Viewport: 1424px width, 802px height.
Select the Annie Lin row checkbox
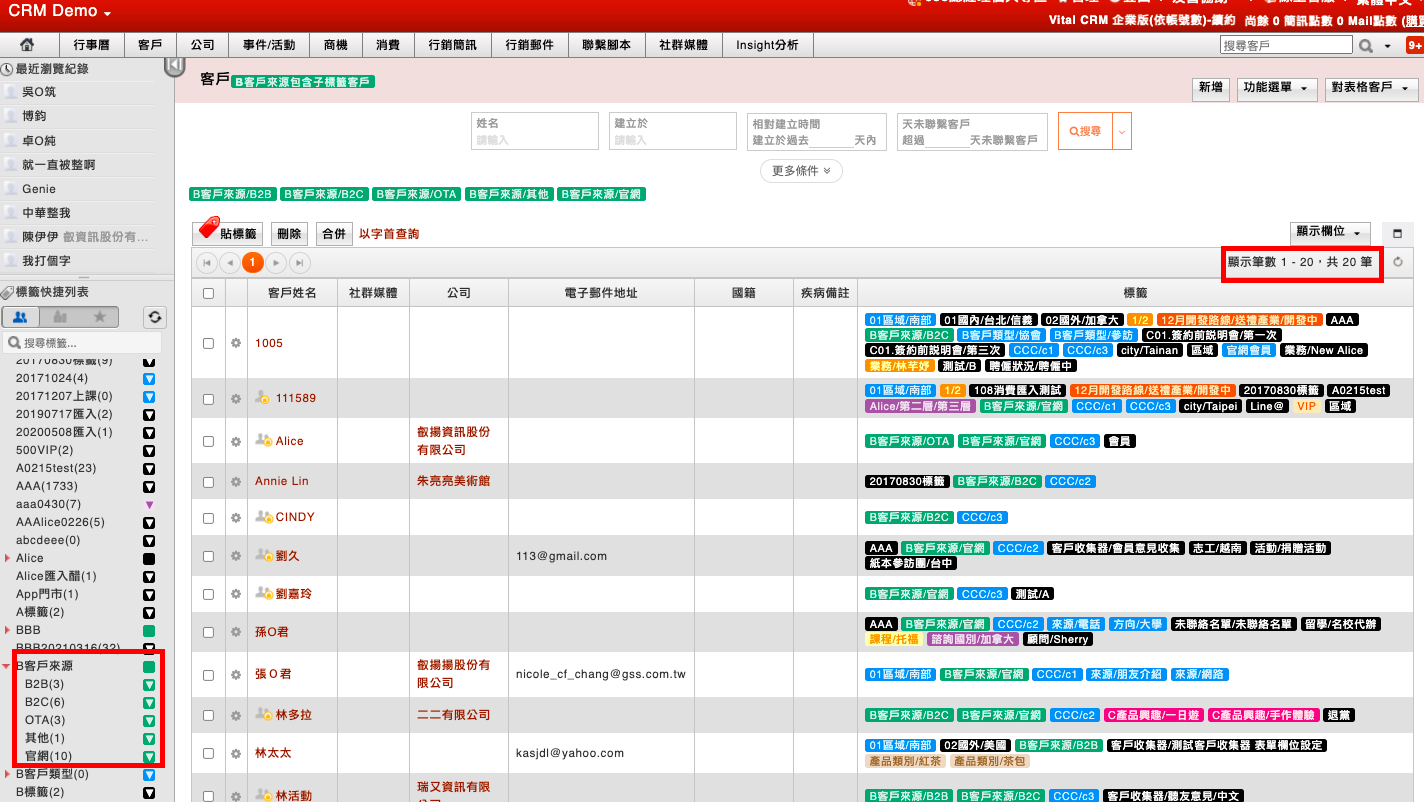(208, 482)
